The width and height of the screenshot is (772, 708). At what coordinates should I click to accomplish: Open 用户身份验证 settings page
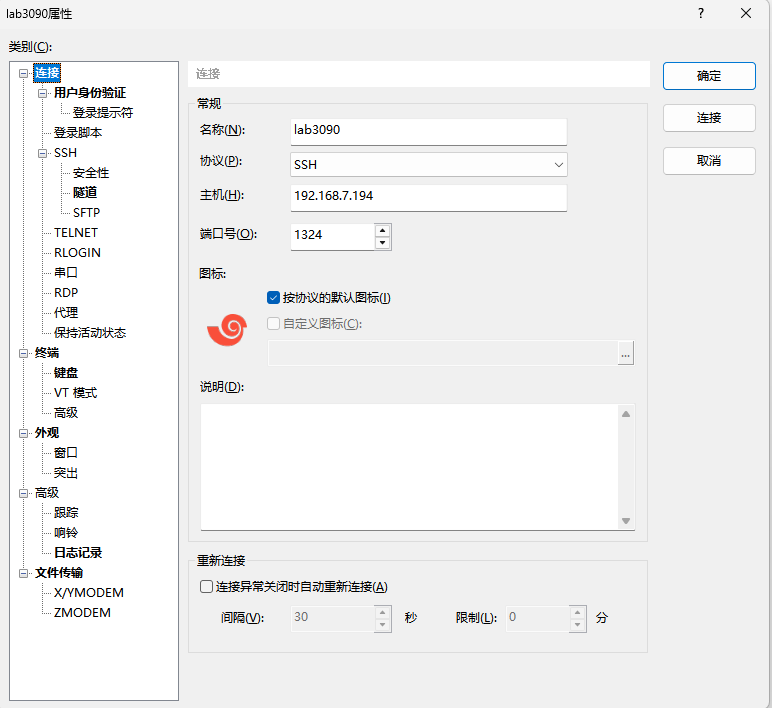[90, 93]
